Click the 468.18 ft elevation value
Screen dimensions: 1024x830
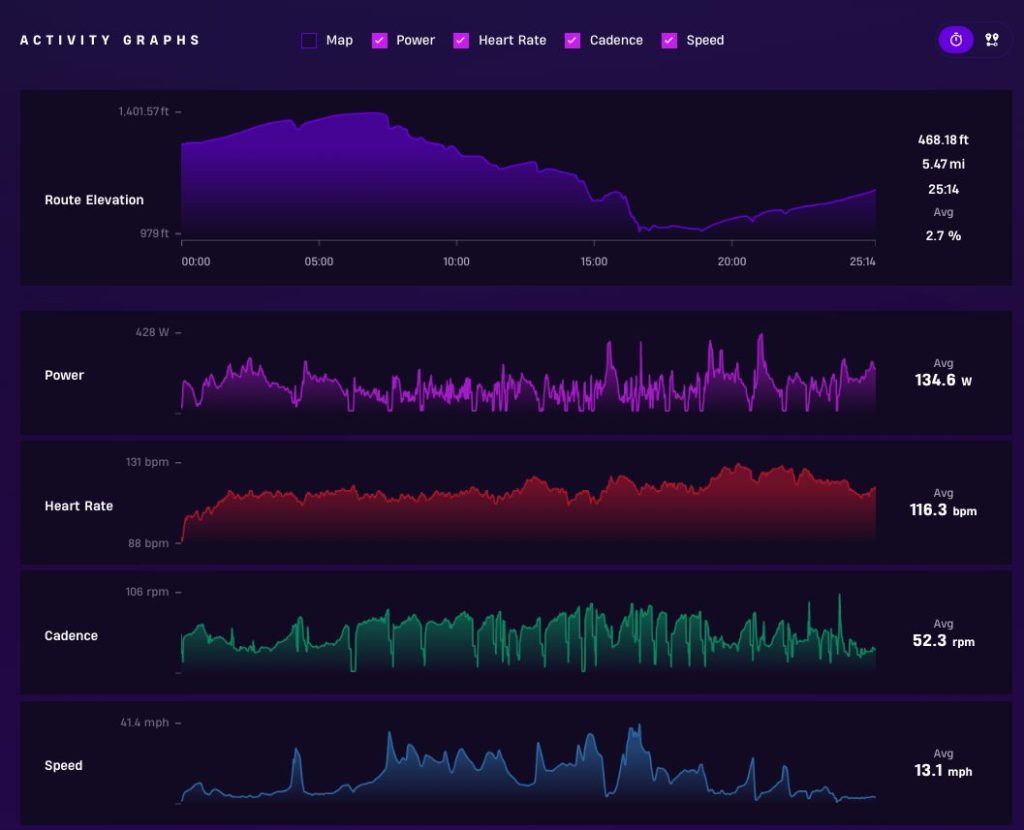(943, 140)
